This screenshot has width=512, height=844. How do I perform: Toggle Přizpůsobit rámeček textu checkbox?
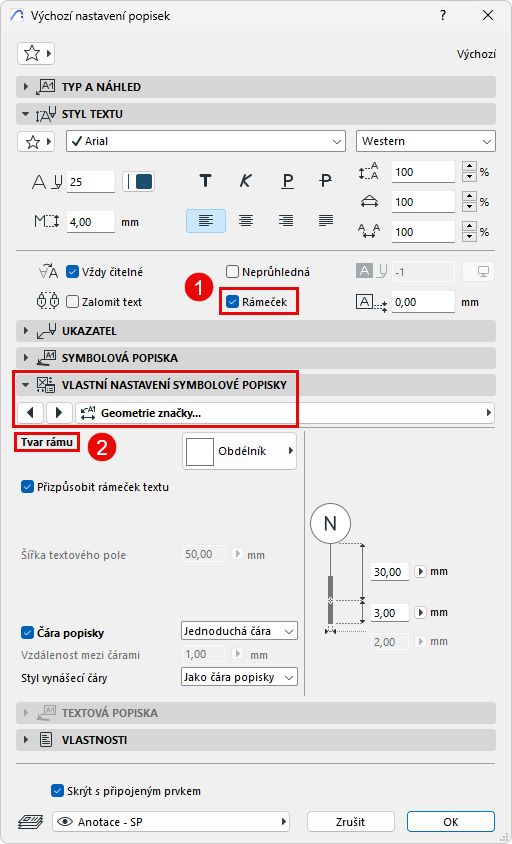tap(27, 487)
